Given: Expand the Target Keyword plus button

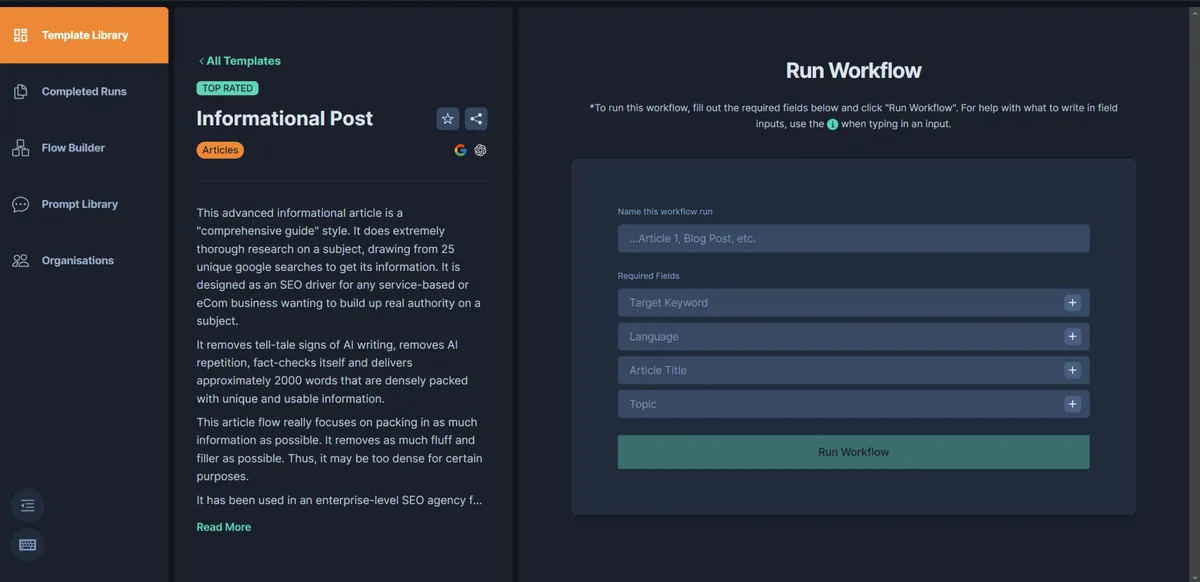Looking at the screenshot, I should [x=1072, y=303].
